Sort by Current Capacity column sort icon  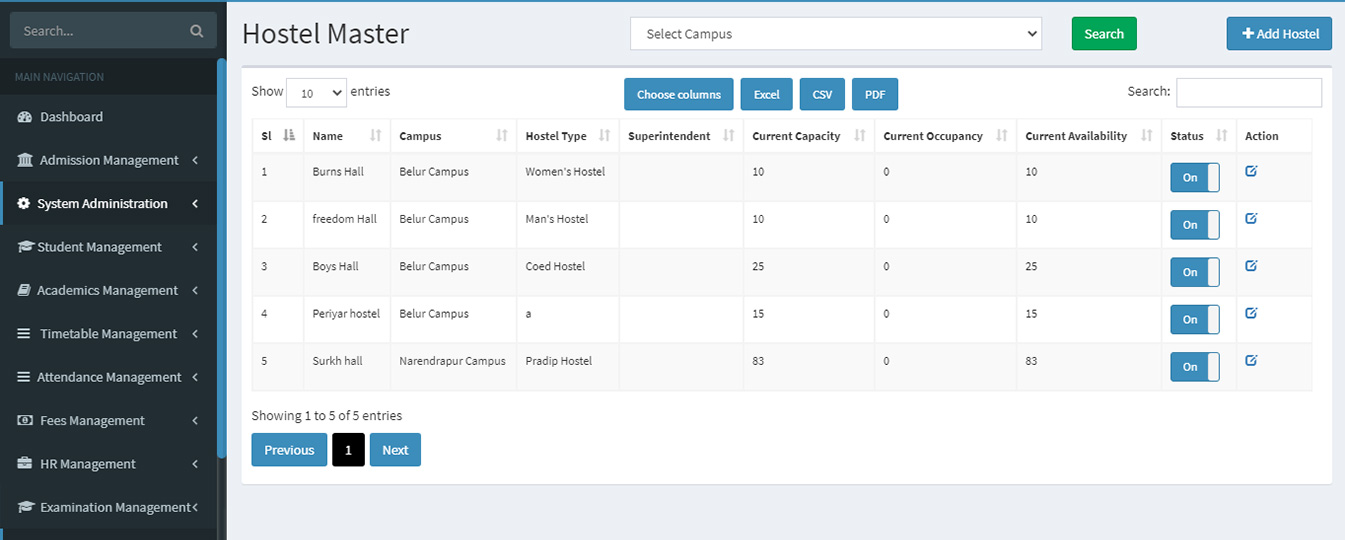click(860, 136)
